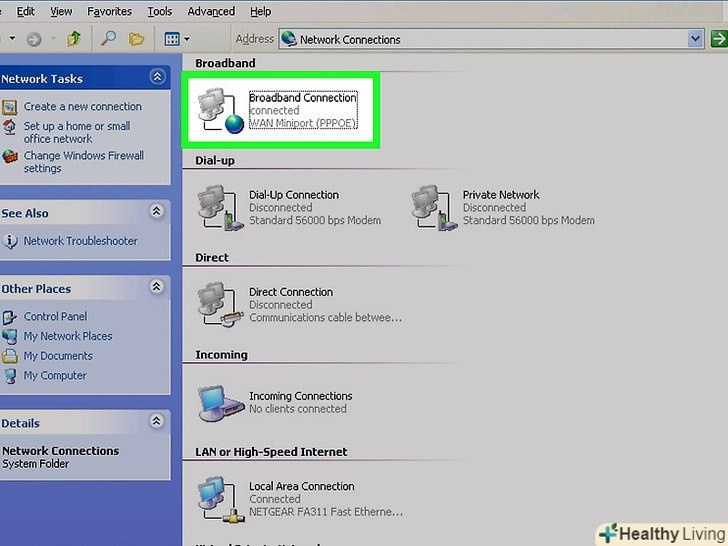Open My Computer link

(x=55, y=375)
